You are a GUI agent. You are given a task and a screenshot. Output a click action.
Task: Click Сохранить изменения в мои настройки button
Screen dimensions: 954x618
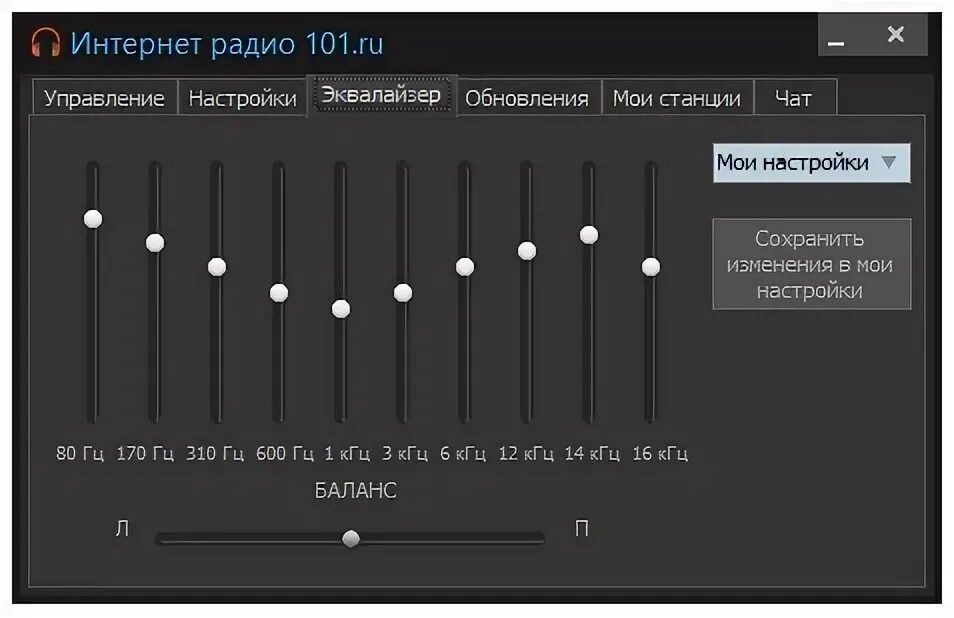pos(812,264)
